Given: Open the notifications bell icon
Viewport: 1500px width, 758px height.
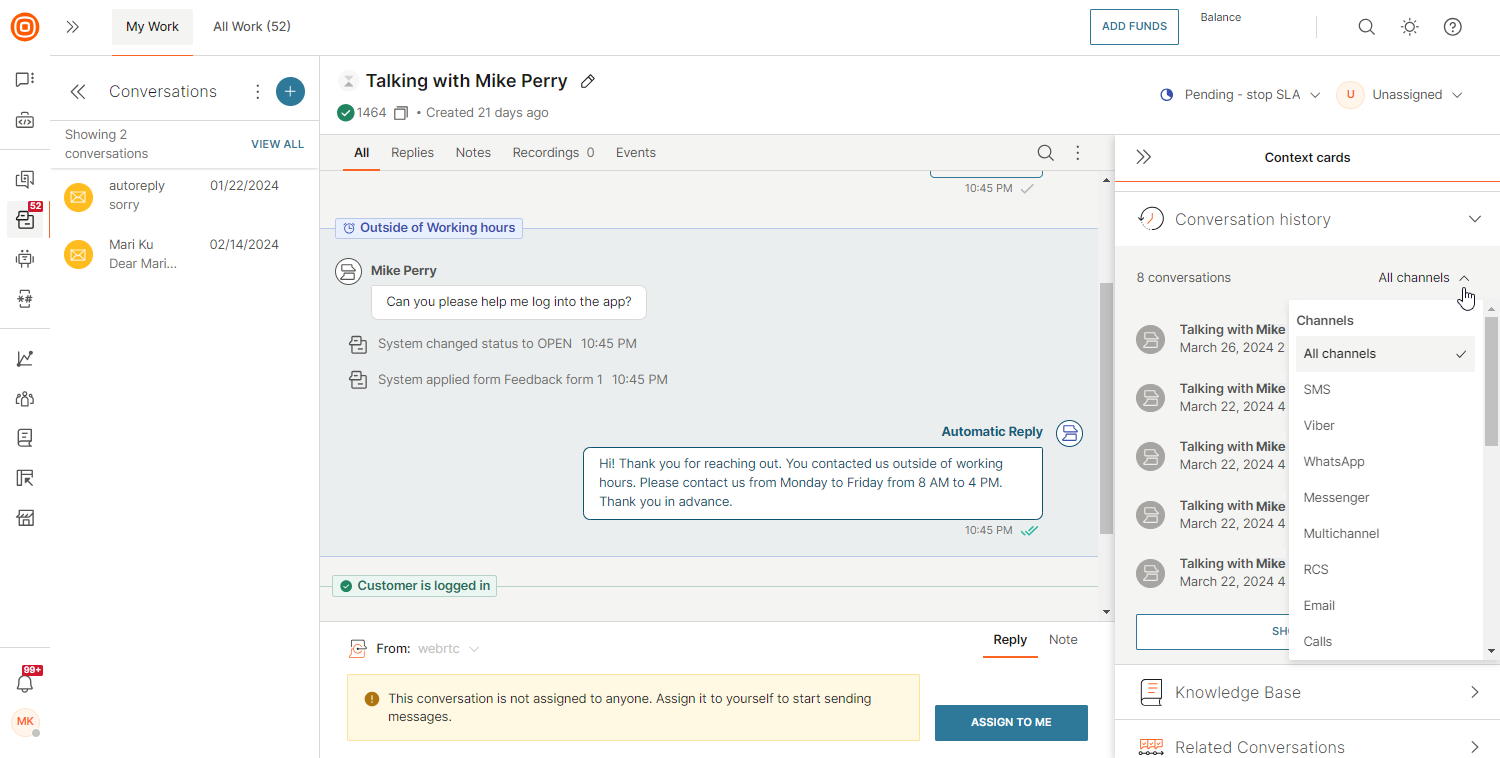Looking at the screenshot, I should 25,683.
